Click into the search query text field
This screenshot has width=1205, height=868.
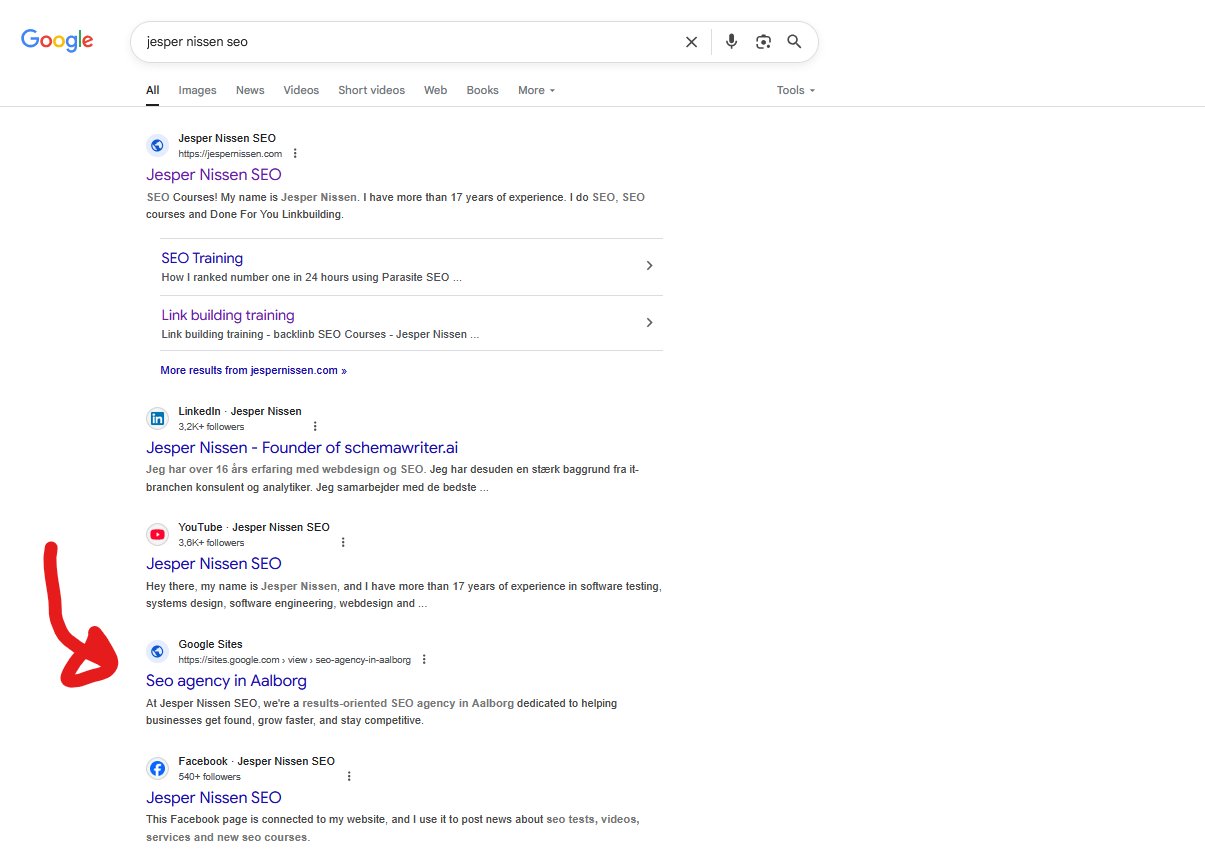pyautogui.click(x=400, y=42)
